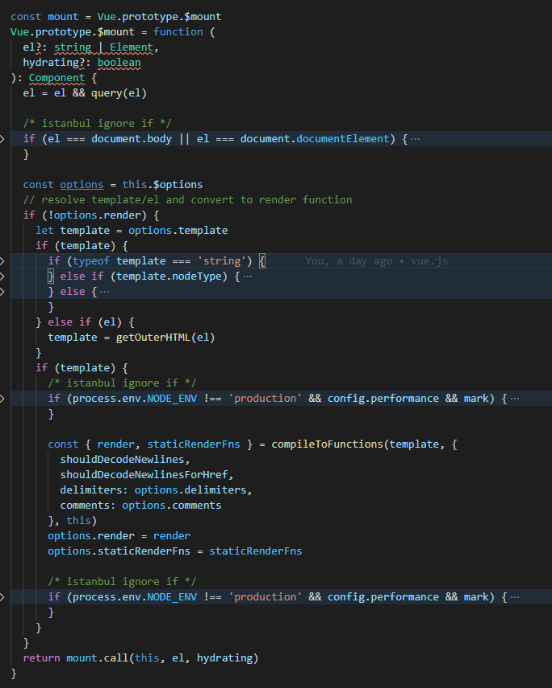
Task: Expand the folded document.body if block arrow
Action: [x=2, y=139]
